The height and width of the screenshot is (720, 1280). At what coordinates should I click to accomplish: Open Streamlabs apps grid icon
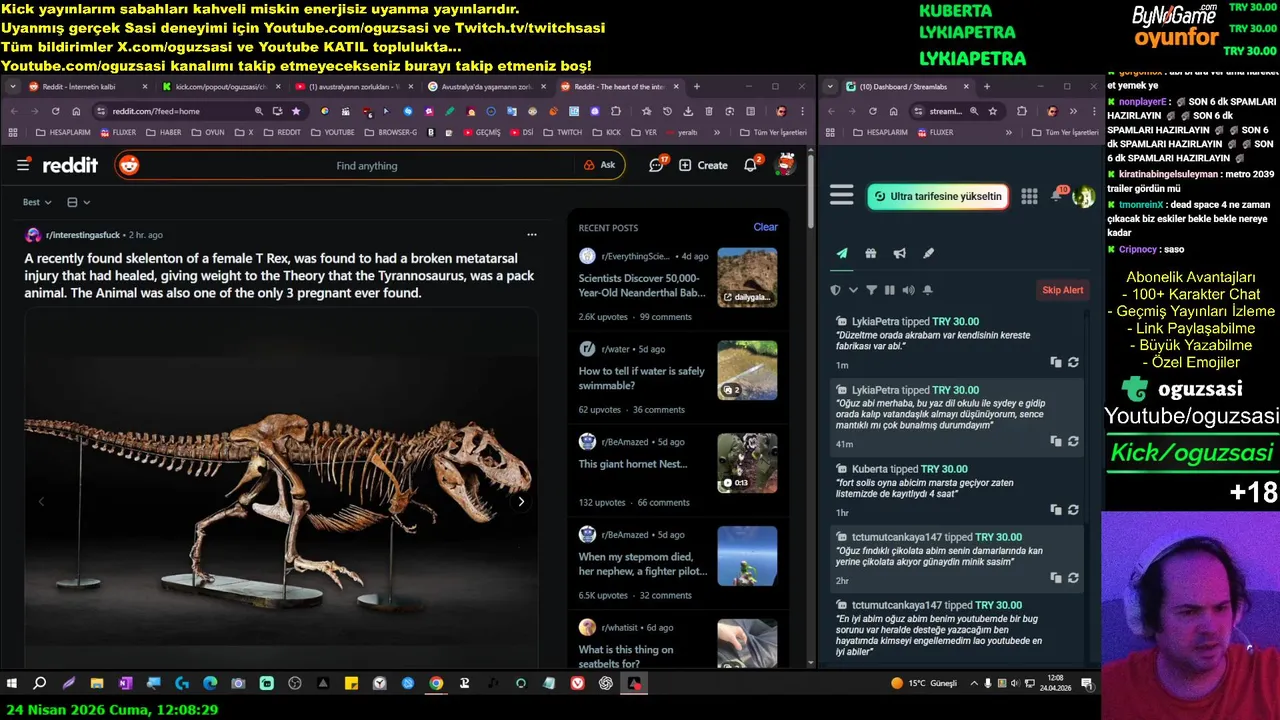point(1029,196)
